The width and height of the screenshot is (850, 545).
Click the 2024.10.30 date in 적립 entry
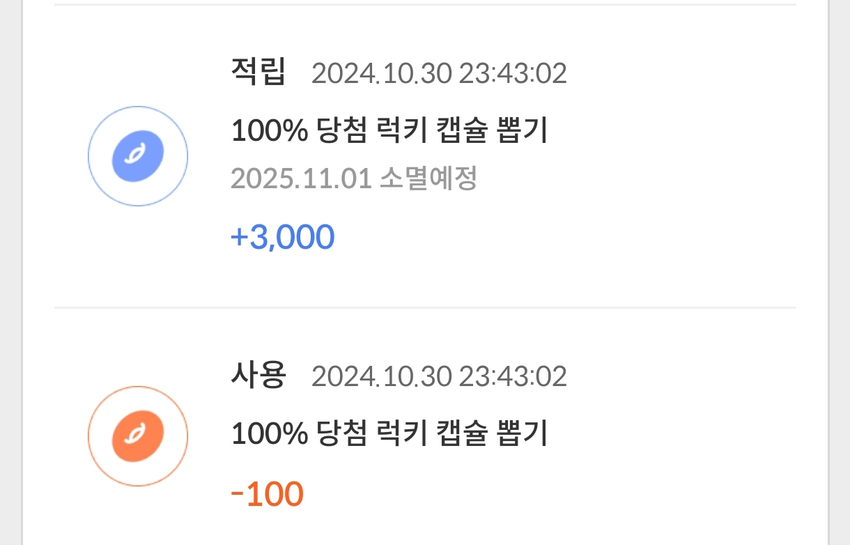coord(381,73)
